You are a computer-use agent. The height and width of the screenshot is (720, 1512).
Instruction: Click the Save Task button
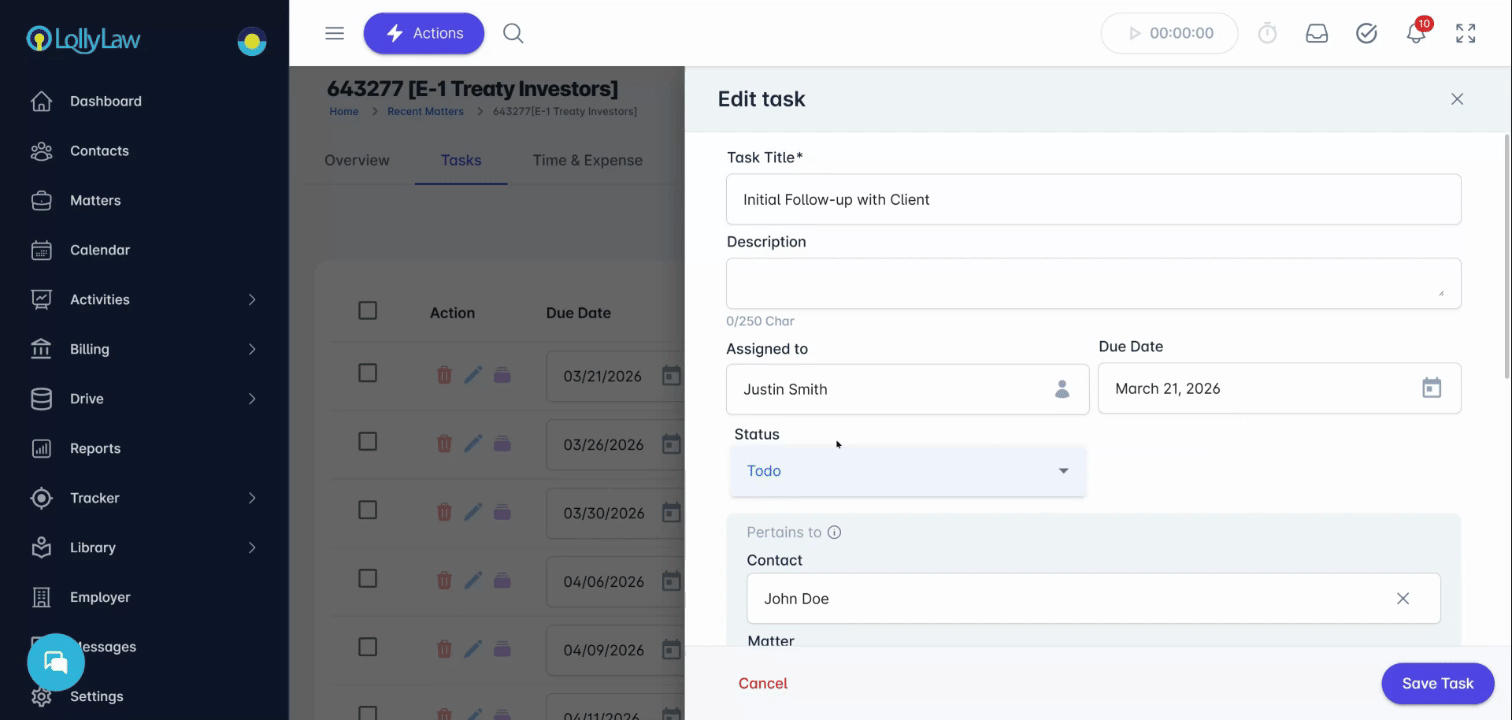click(1437, 683)
